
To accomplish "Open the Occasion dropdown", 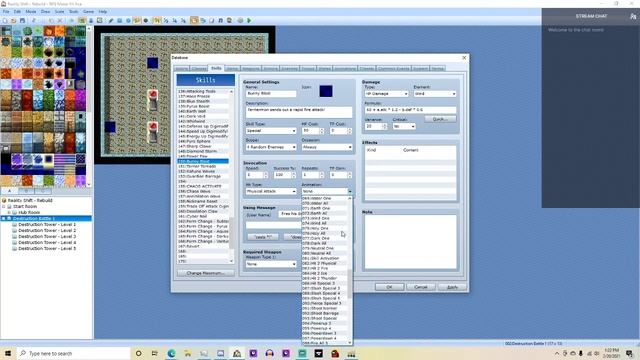I will [x=327, y=147].
